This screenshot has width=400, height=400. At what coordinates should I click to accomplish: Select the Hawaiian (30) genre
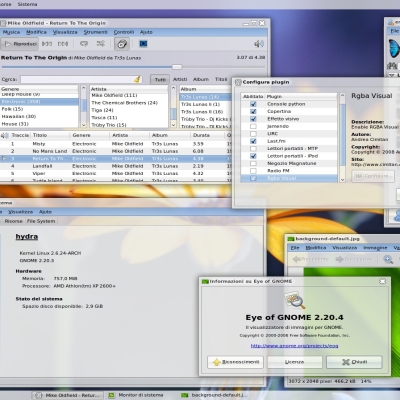coord(39,116)
